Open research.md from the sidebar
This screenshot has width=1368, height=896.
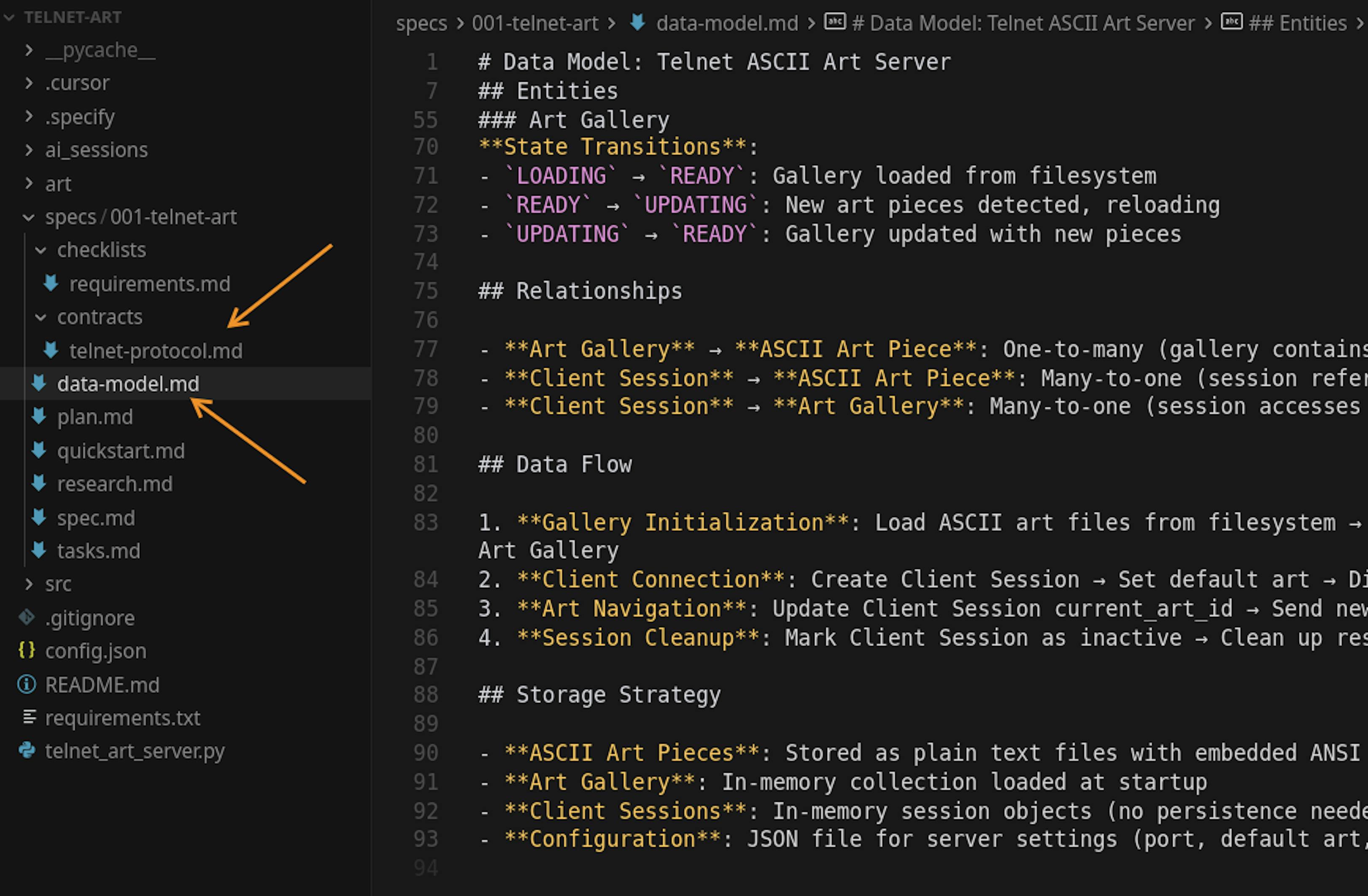pos(115,483)
